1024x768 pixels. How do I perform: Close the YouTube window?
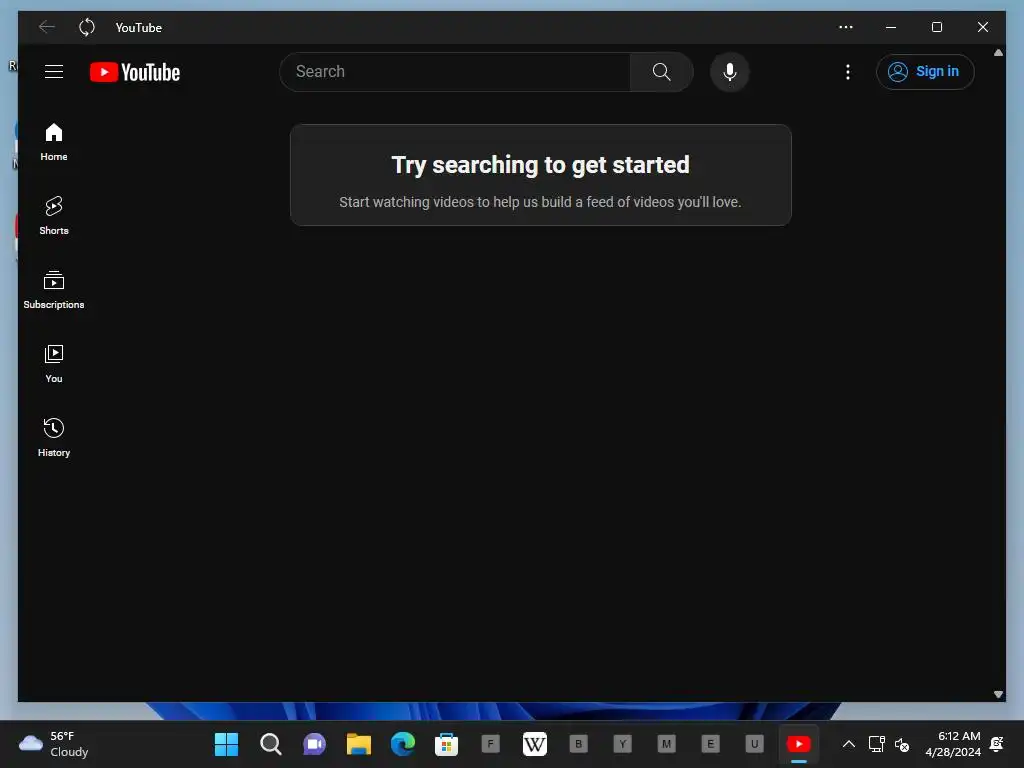(983, 27)
